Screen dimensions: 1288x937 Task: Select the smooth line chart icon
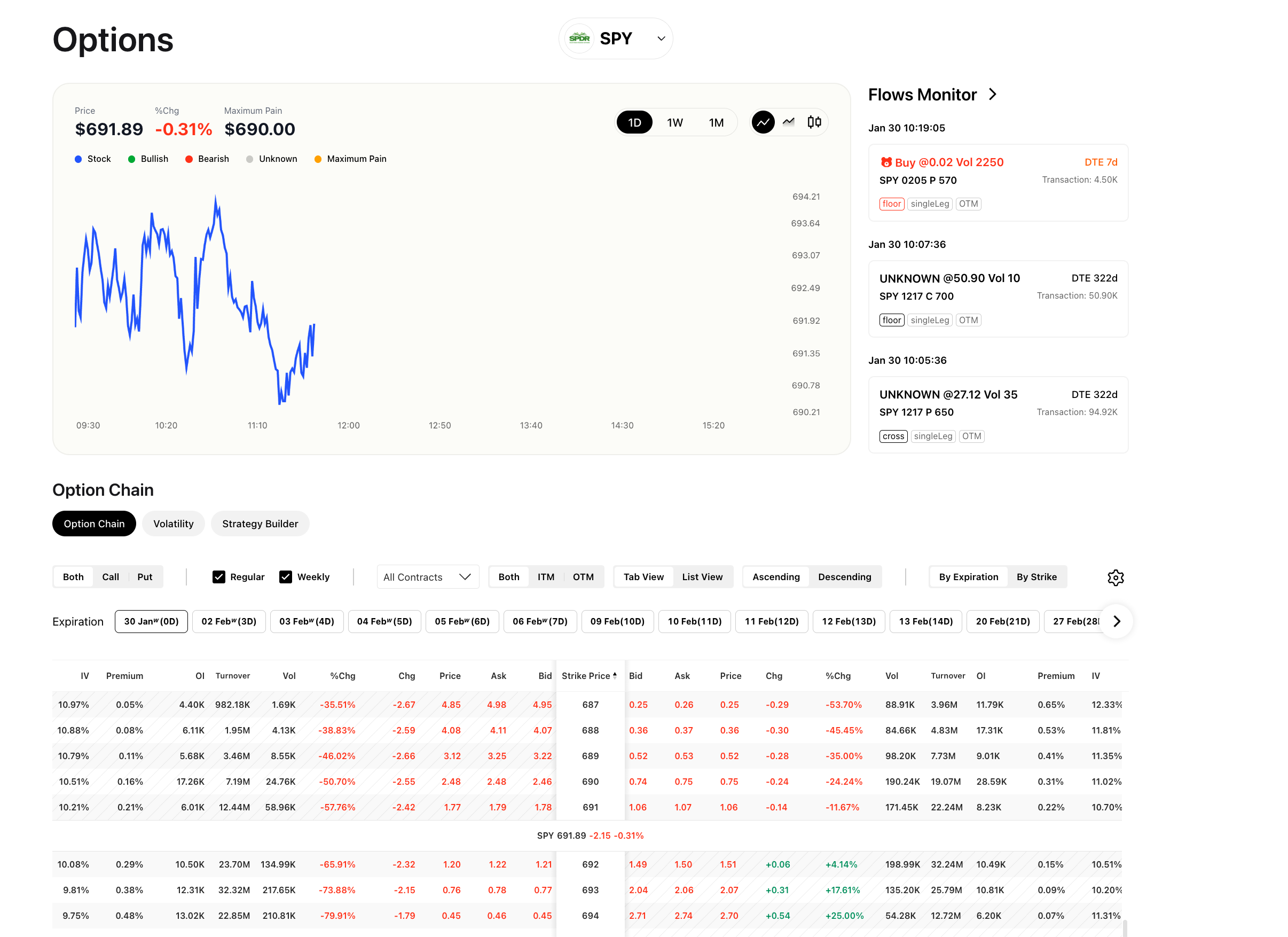763,122
